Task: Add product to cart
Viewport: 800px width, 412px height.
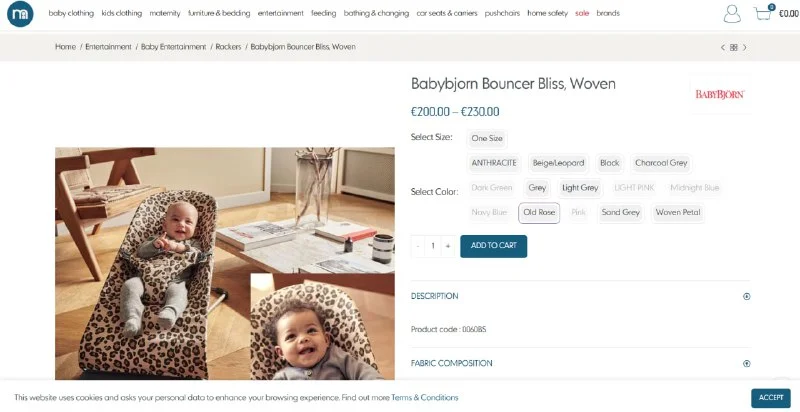Action: [x=493, y=246]
